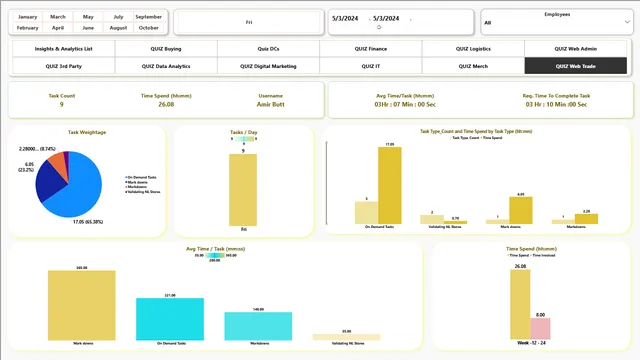Click Validating NL Stores legend entry
Viewport: 640px width, 360px height.
pyautogui.click(x=143, y=192)
